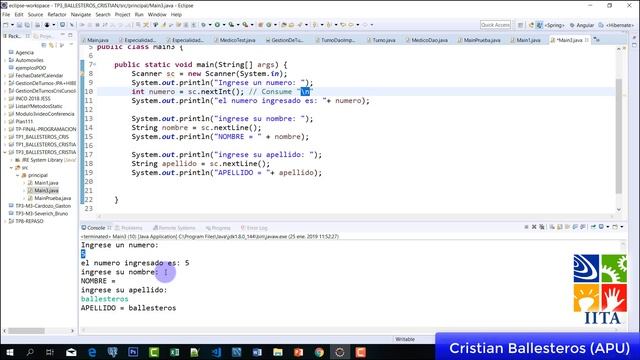Terminate console with red stop icon
The height and width of the screenshot is (360, 640).
point(526,227)
